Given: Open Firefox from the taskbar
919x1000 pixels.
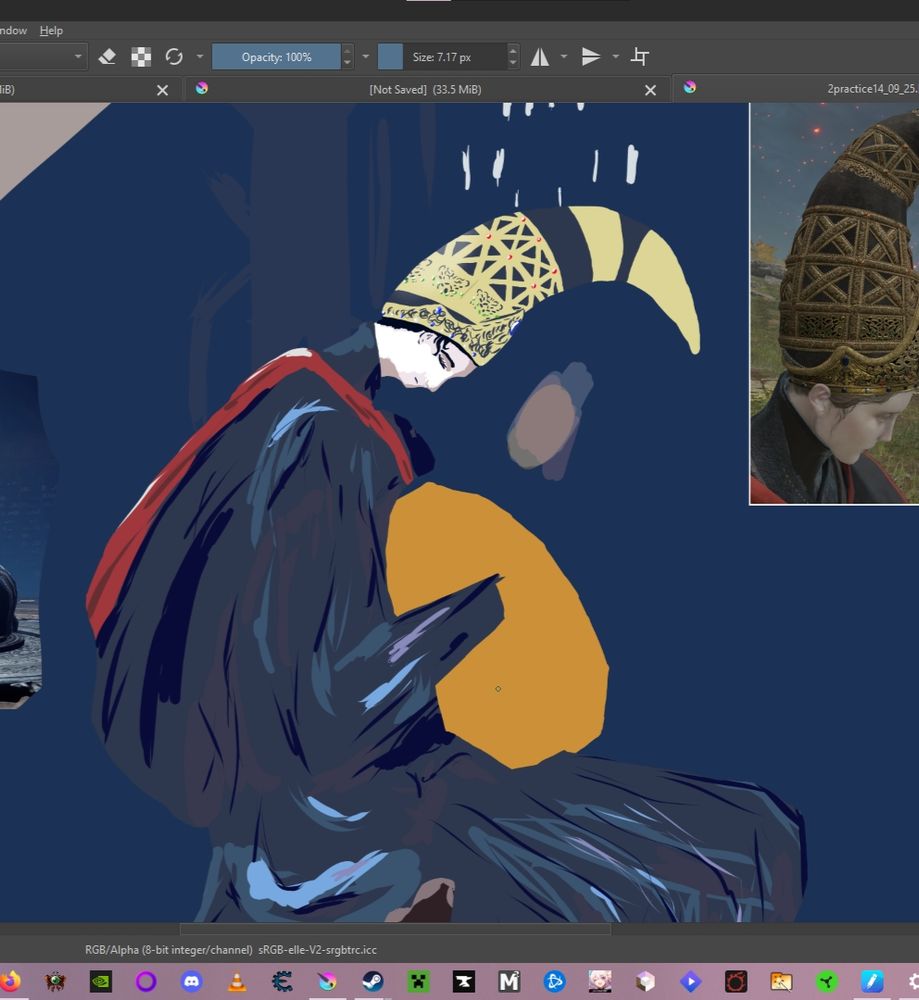Looking at the screenshot, I should pos(13,980).
